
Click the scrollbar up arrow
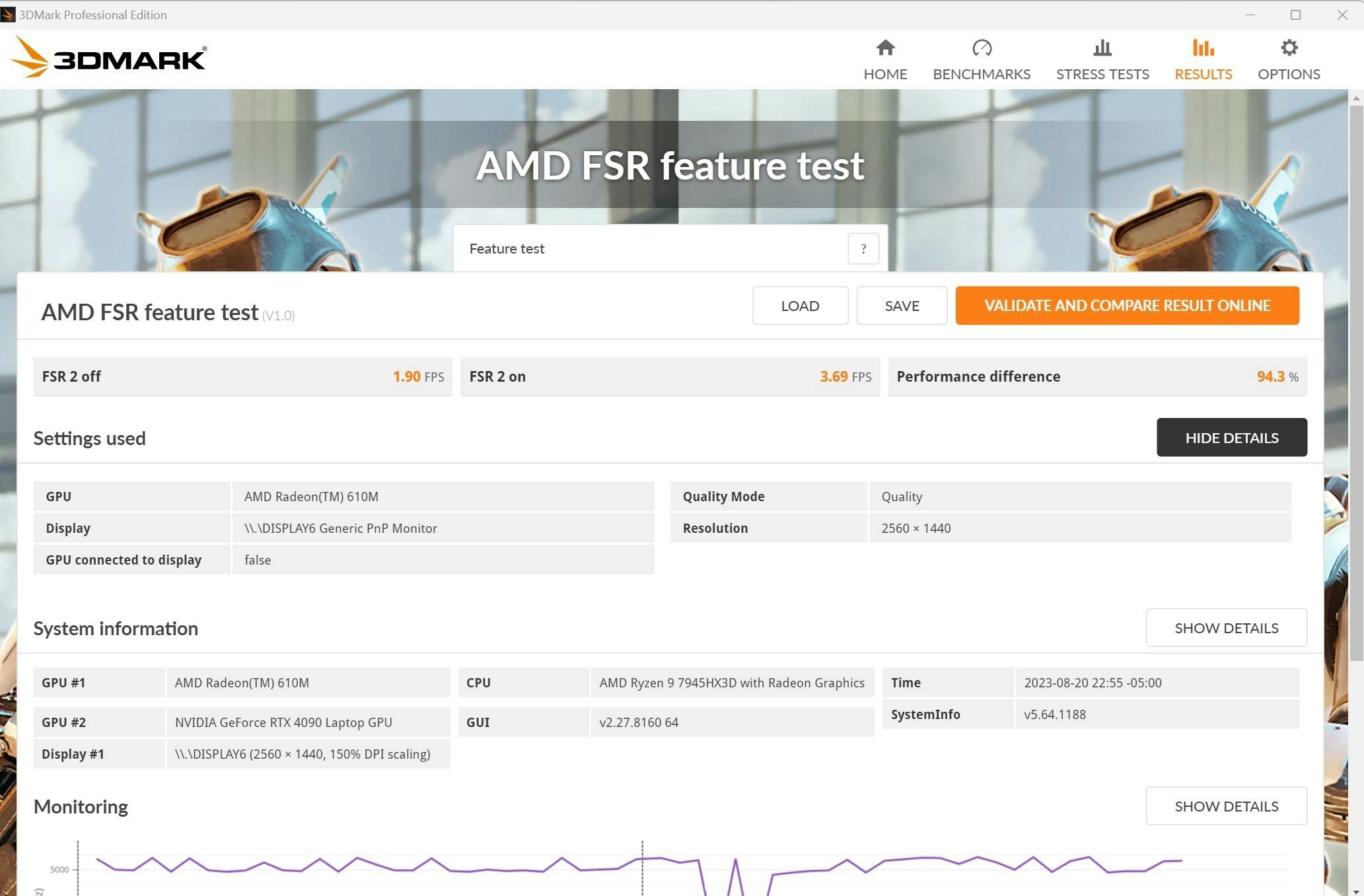[1356, 98]
